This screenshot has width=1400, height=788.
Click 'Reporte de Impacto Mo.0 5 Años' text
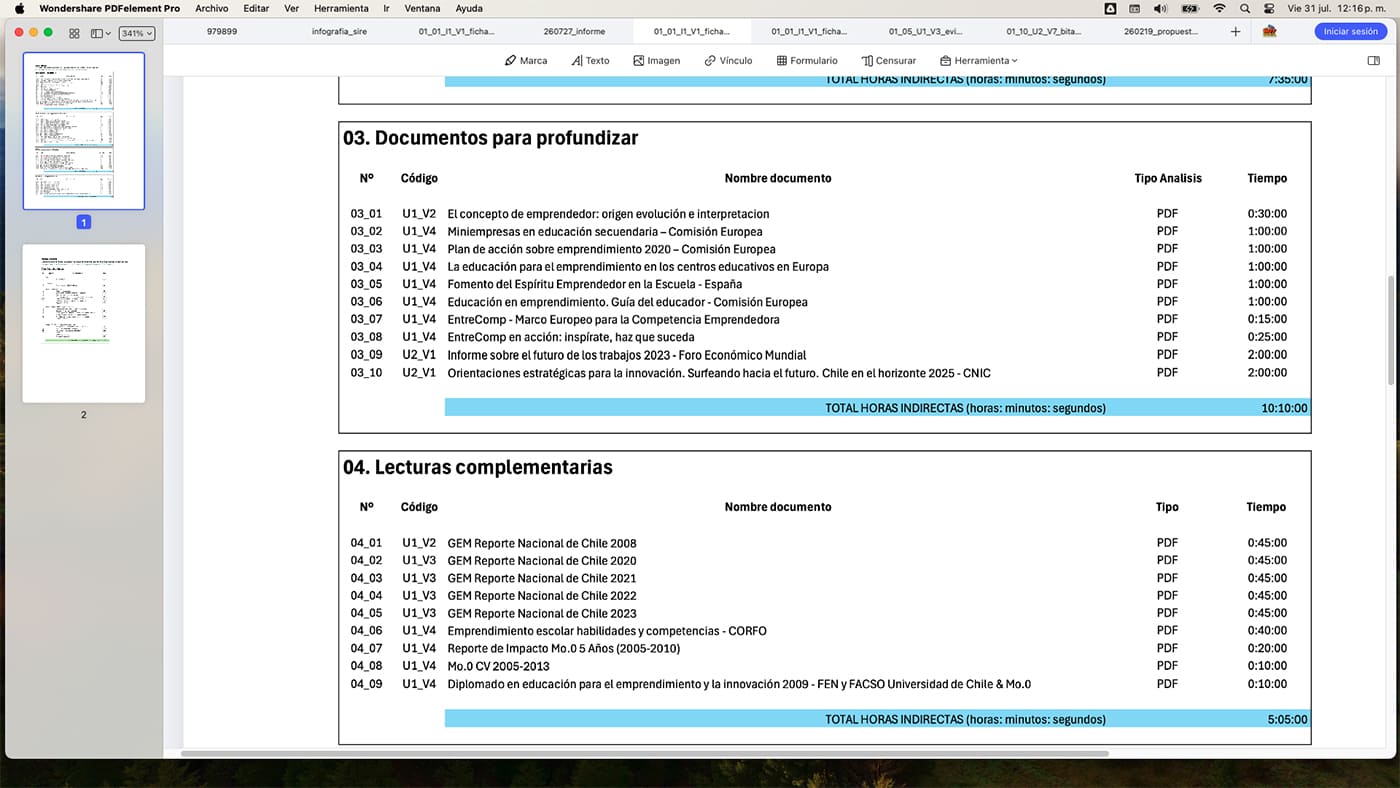[563, 649]
